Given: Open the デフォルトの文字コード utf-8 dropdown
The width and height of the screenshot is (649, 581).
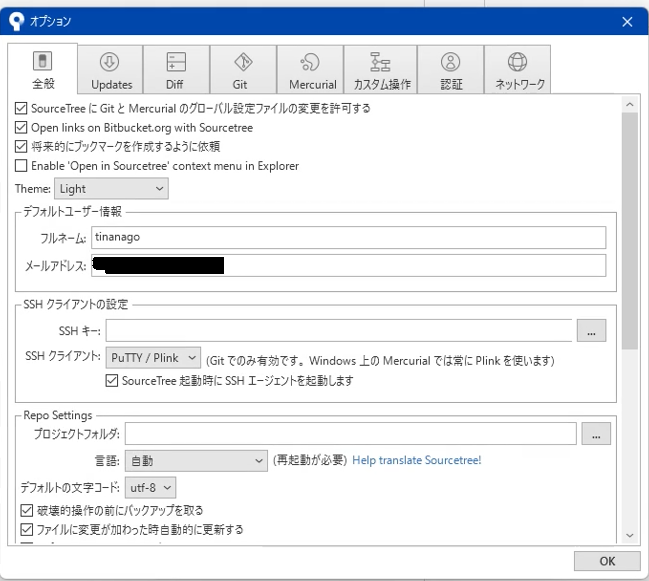Looking at the screenshot, I should click(150, 487).
